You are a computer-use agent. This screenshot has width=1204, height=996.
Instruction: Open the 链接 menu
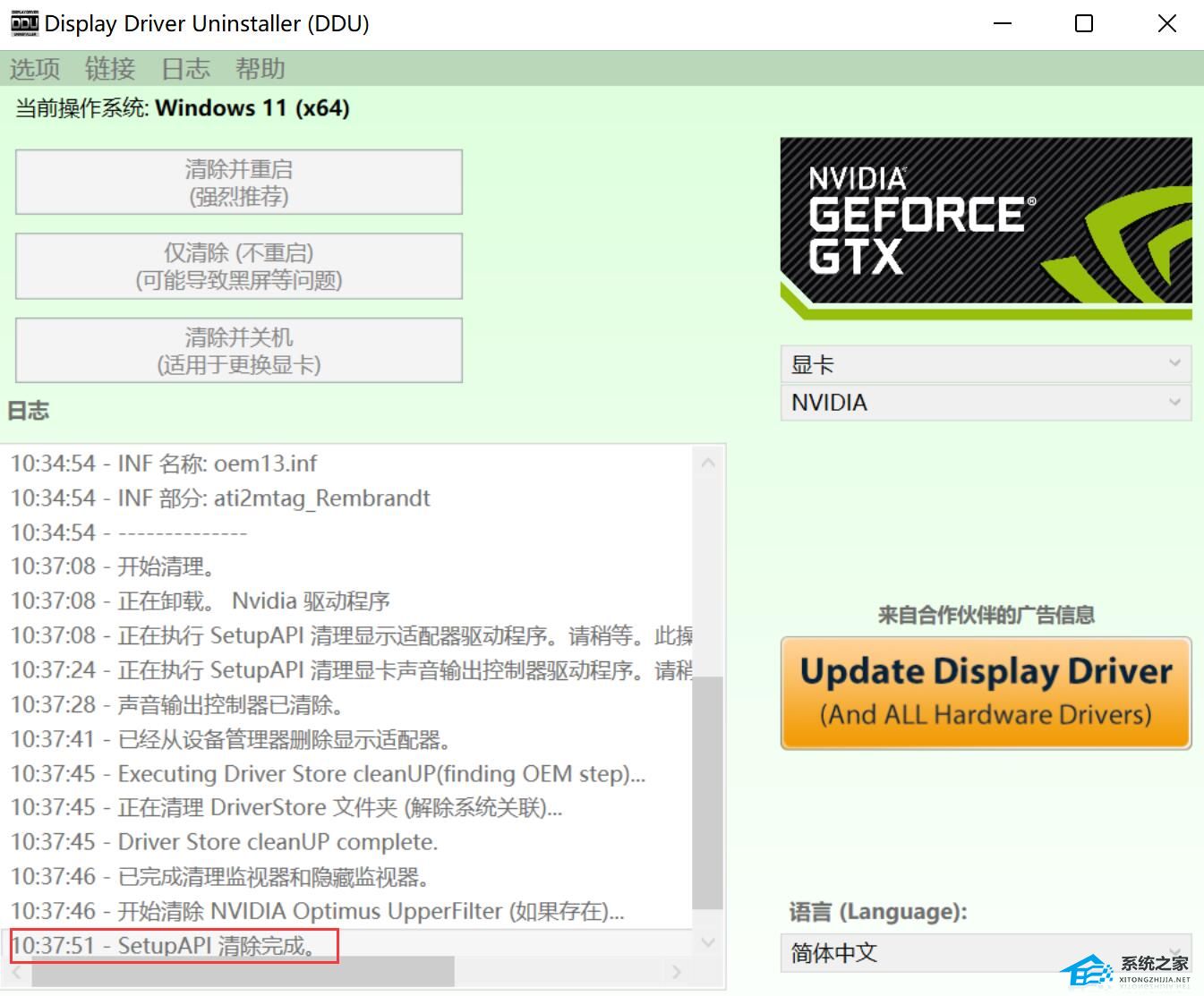(x=110, y=69)
